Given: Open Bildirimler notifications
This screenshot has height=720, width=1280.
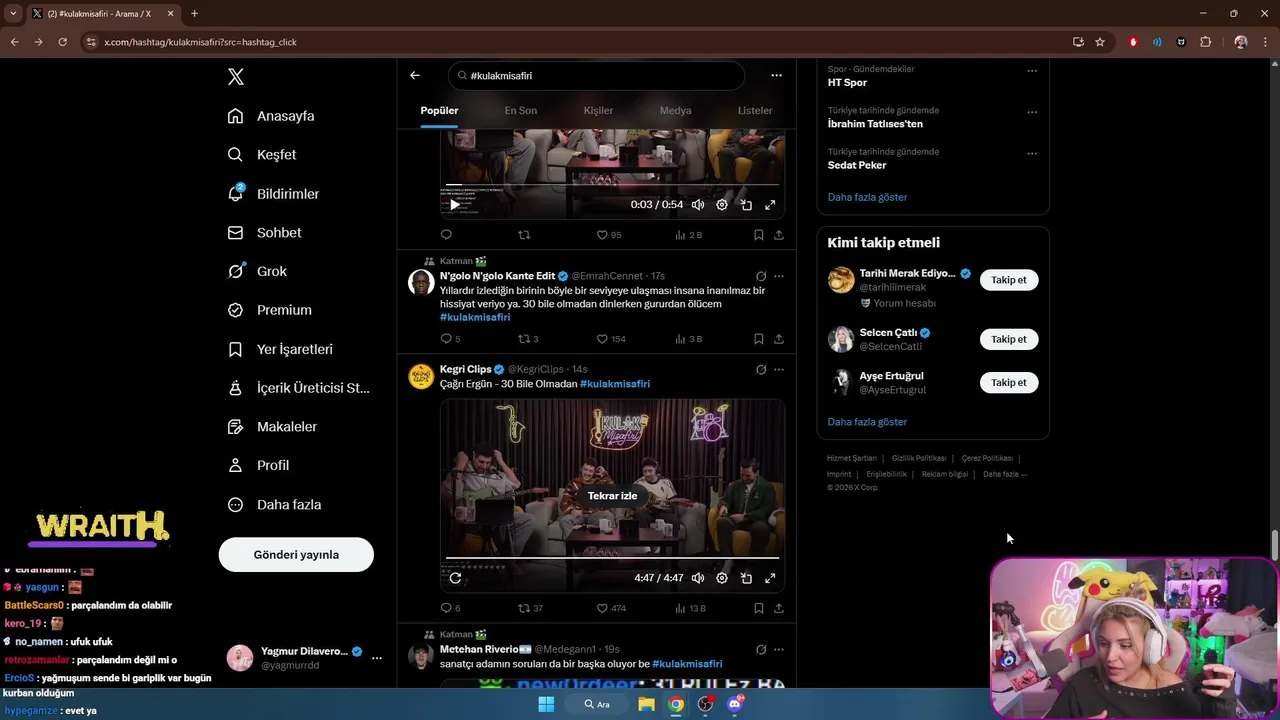Looking at the screenshot, I should 273,194.
